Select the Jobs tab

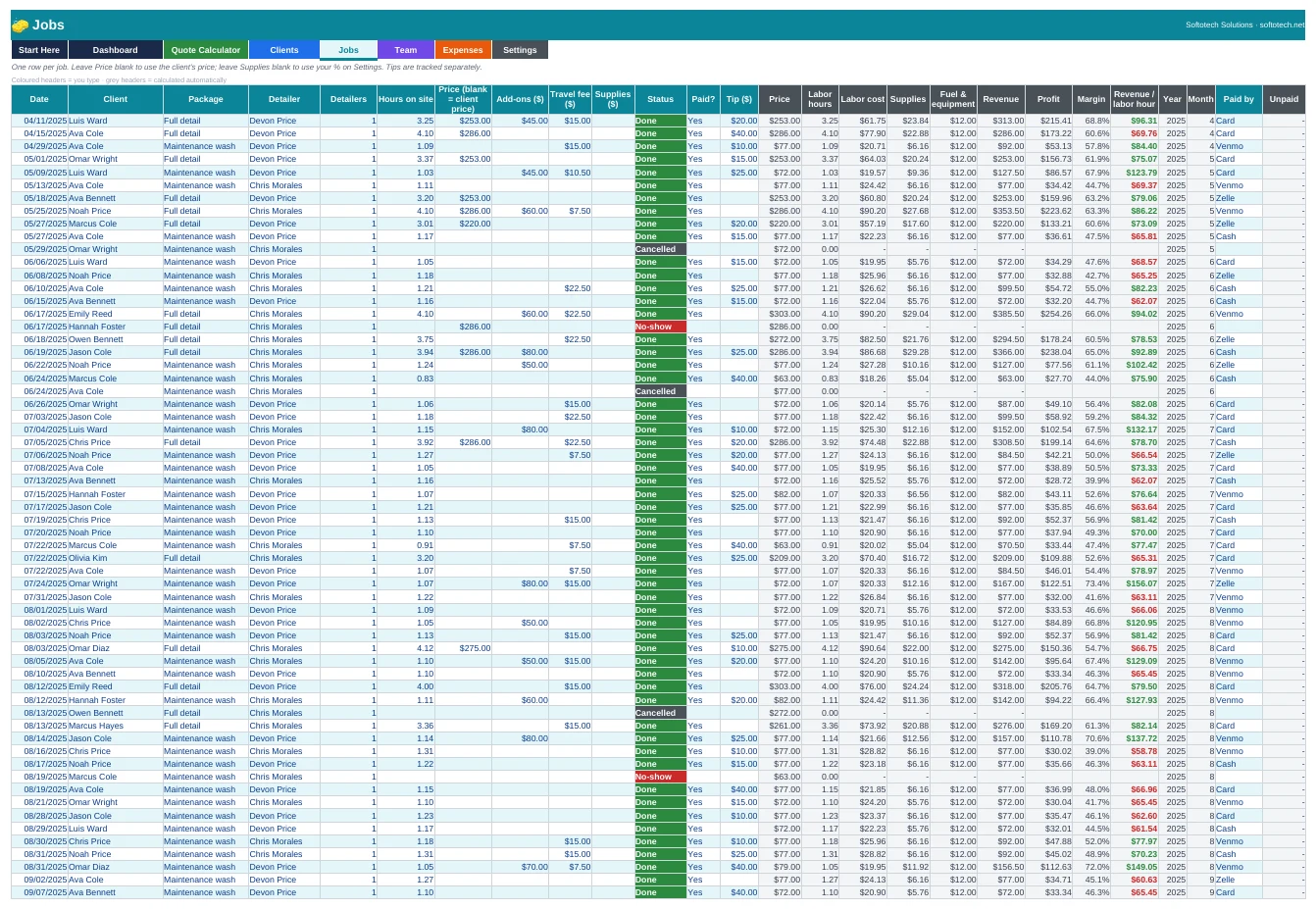(x=348, y=50)
